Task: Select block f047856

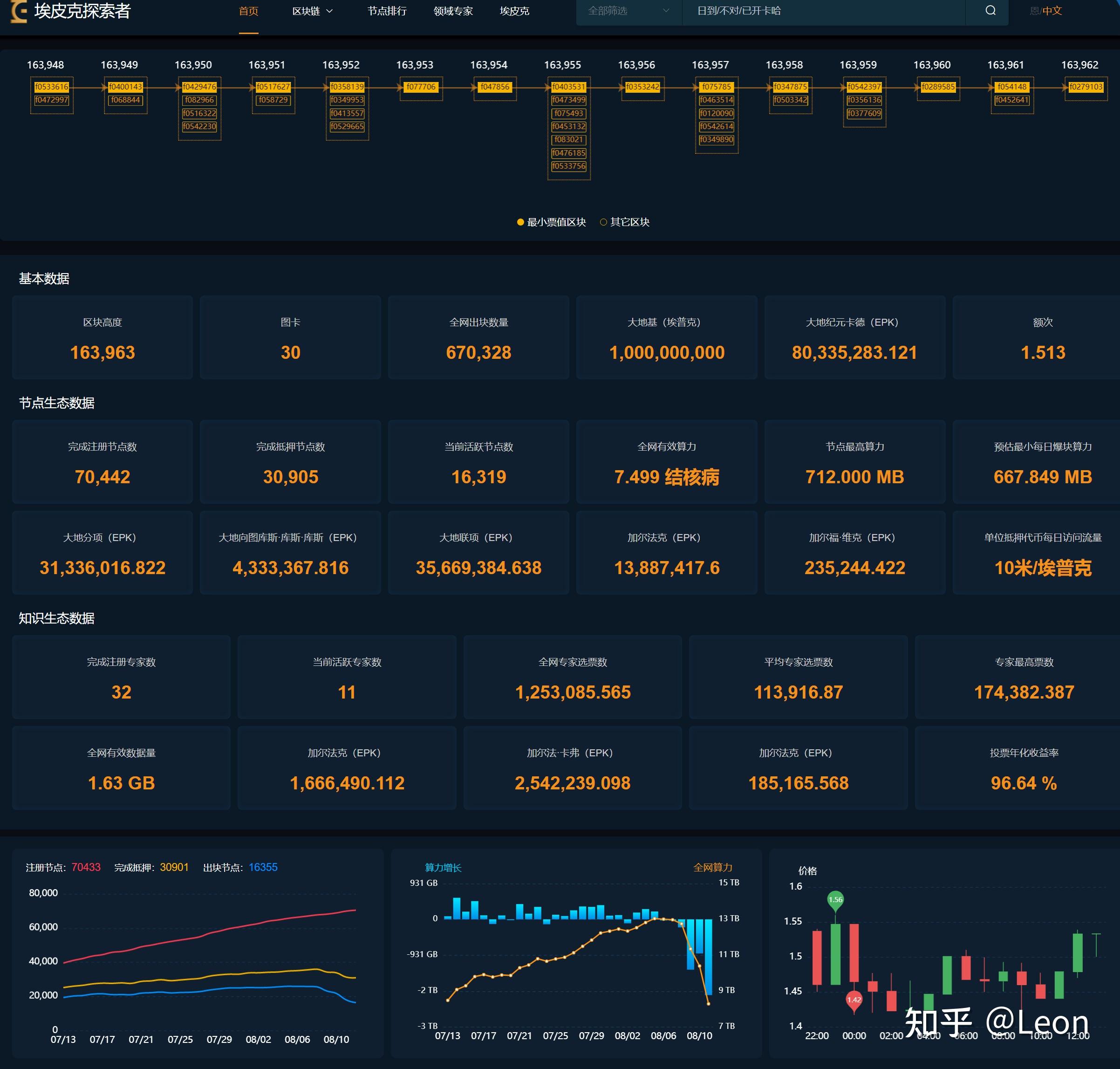Action: click(495, 87)
